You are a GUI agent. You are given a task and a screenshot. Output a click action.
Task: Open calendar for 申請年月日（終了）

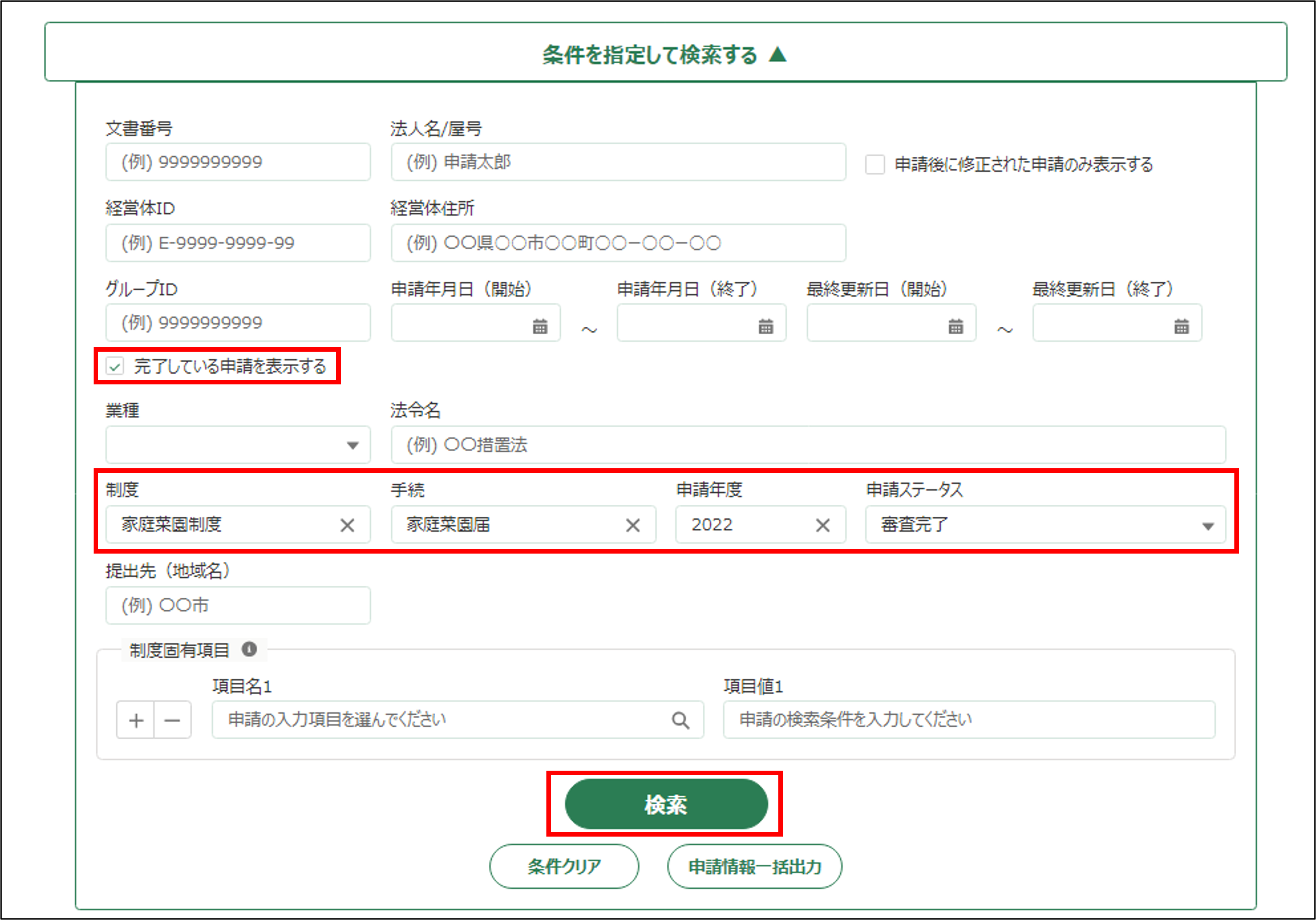765,326
